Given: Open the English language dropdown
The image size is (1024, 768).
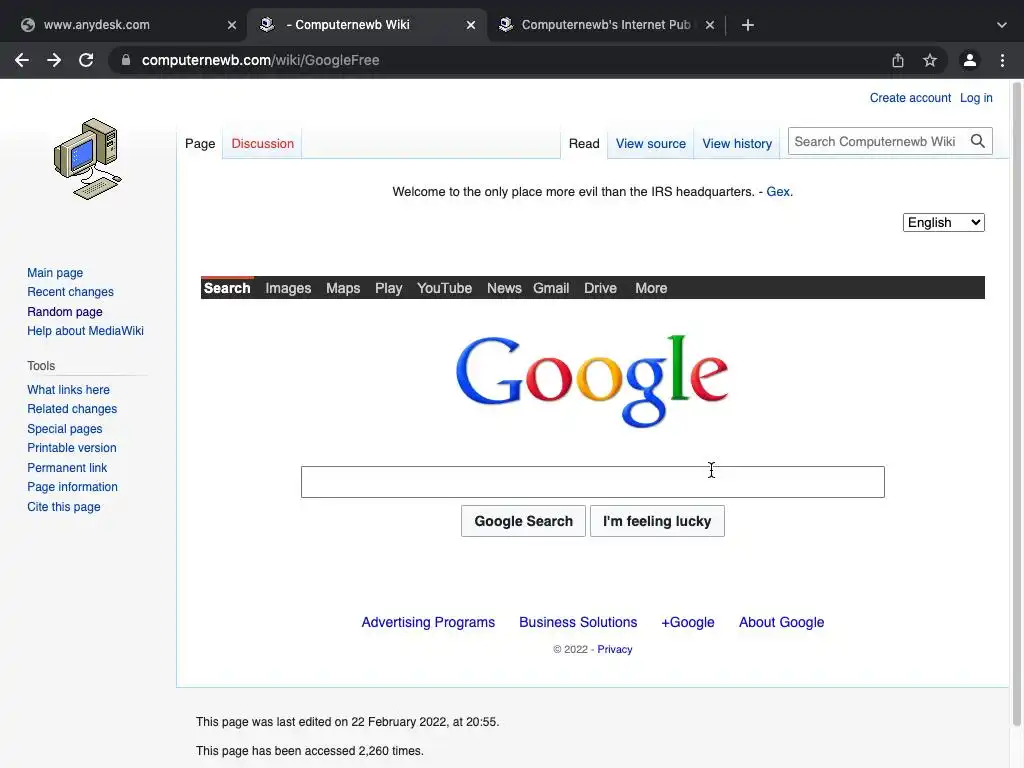Looking at the screenshot, I should pyautogui.click(x=943, y=223).
